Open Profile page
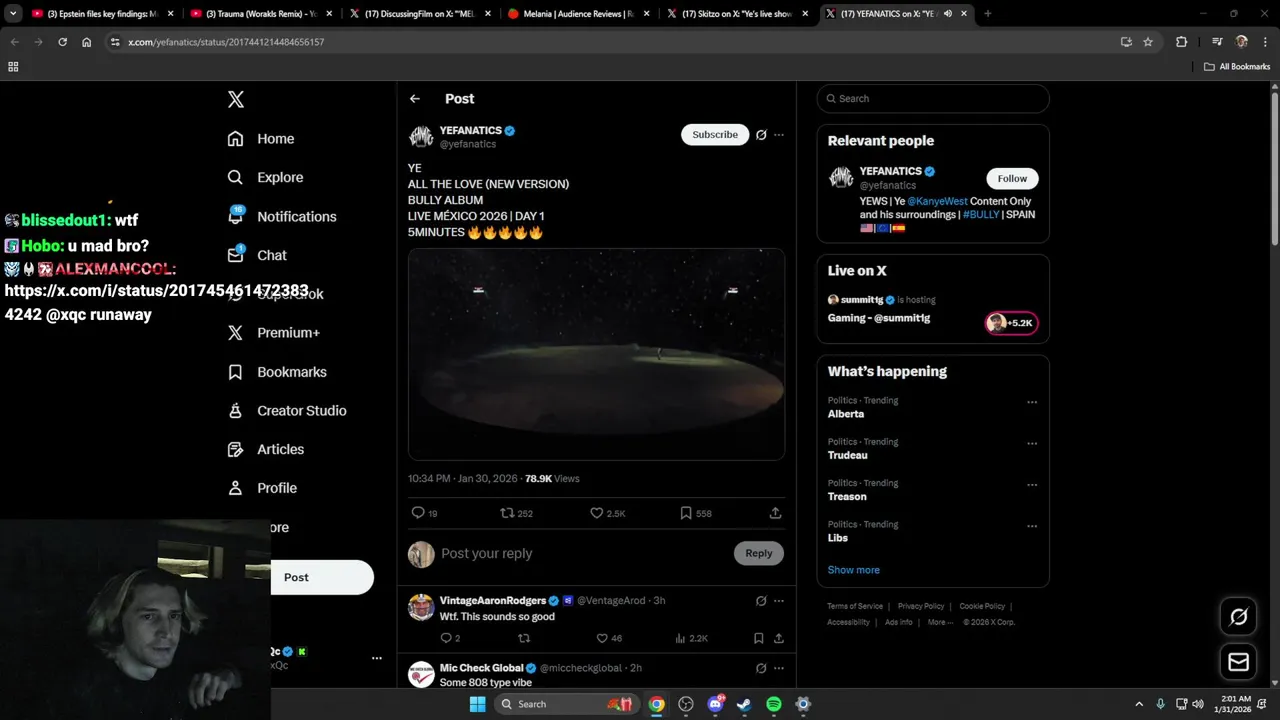Screen dimensions: 1280x720 pos(262,488)
